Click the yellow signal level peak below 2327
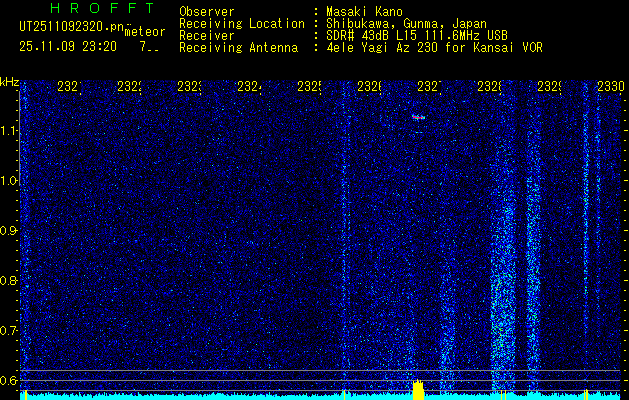Viewport: 629px width, 400px height. tap(418, 390)
